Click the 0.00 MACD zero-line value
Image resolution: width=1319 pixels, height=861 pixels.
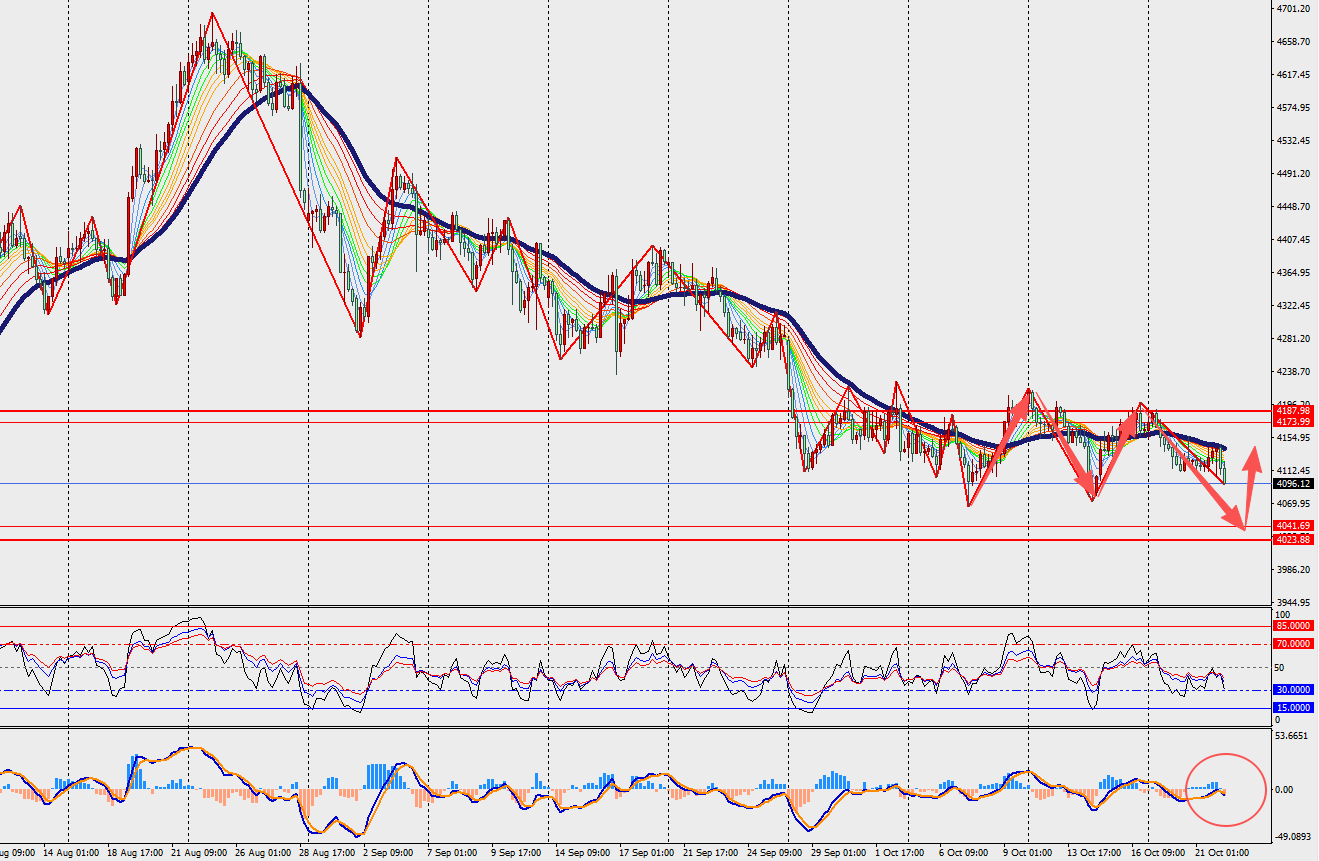coord(1286,790)
